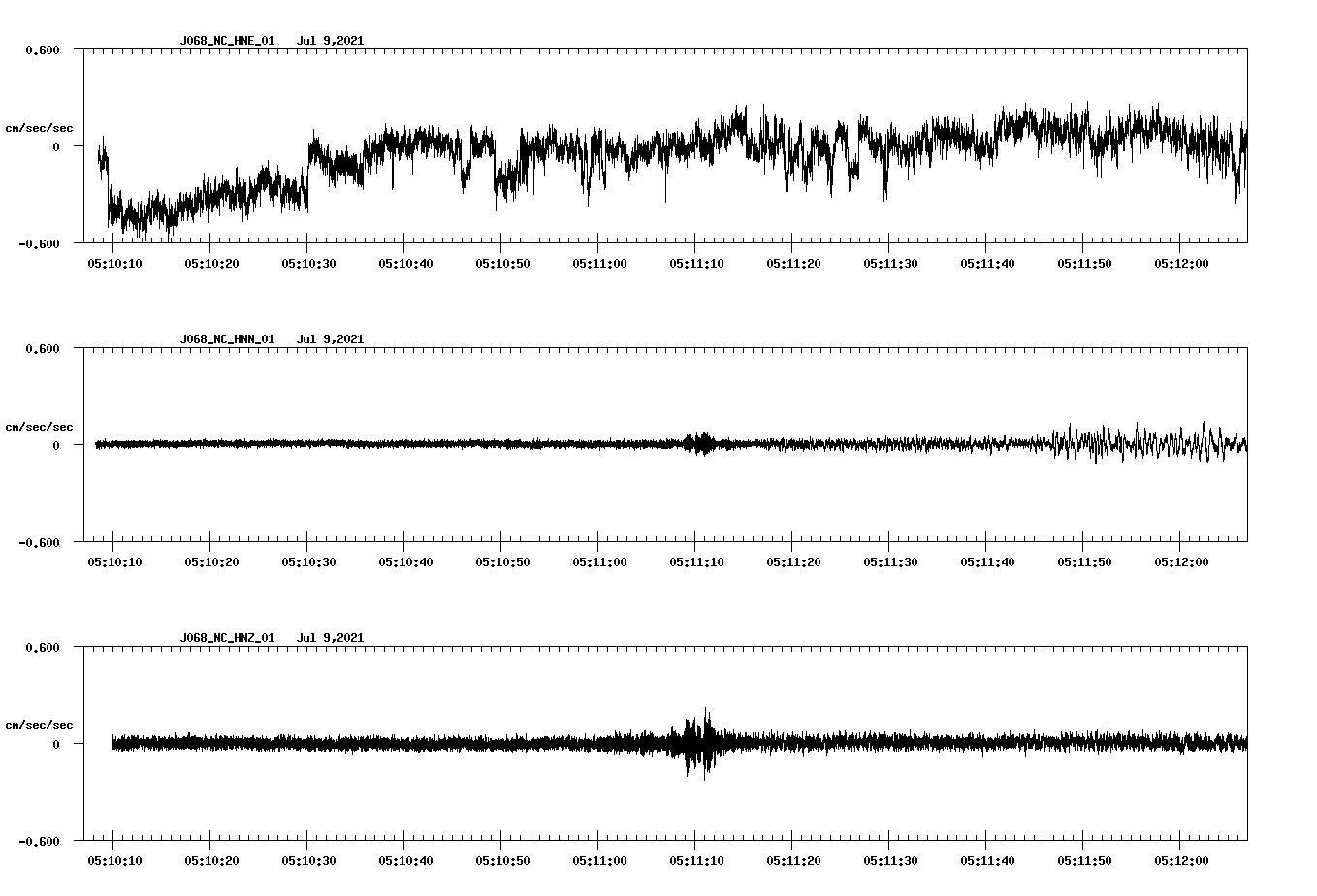This screenshot has width=1317, height=896.
Task: Click the cm/sec/sec unit label of HNZ plot
Action: pos(39,725)
